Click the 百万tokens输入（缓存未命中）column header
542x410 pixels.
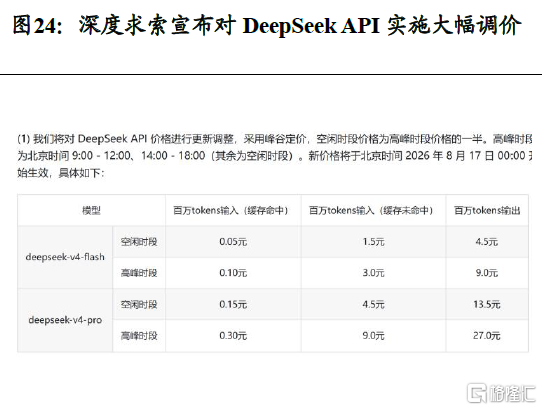coord(373,210)
